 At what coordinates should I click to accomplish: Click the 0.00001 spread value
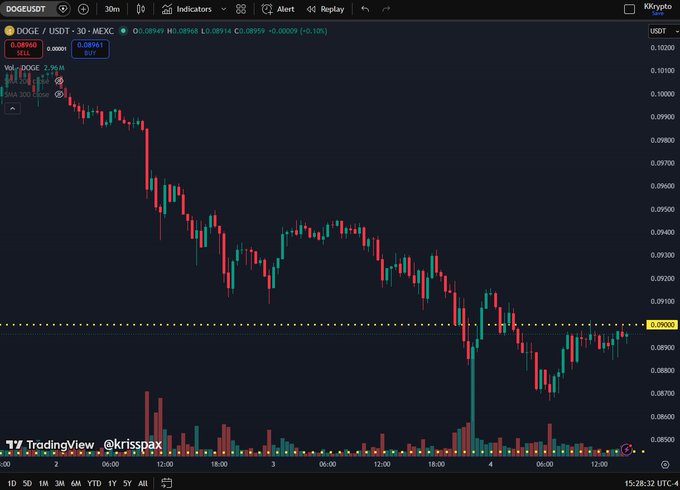(x=57, y=49)
